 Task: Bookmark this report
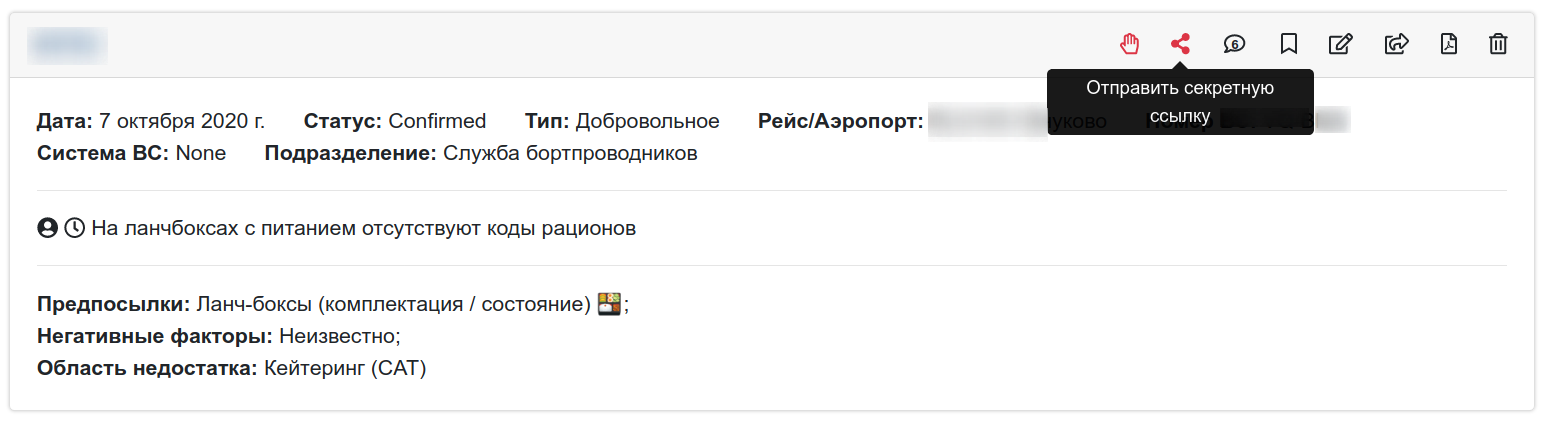click(1289, 44)
